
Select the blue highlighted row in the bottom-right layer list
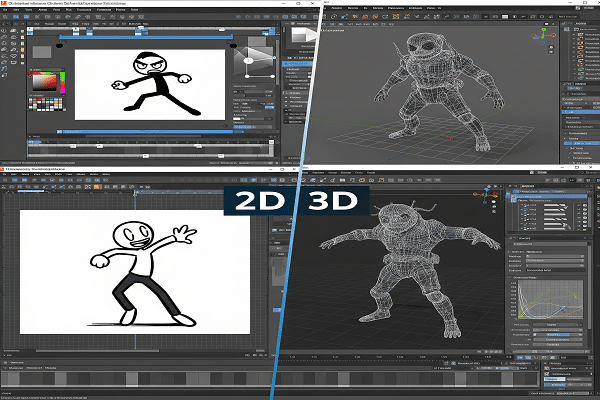click(550, 197)
